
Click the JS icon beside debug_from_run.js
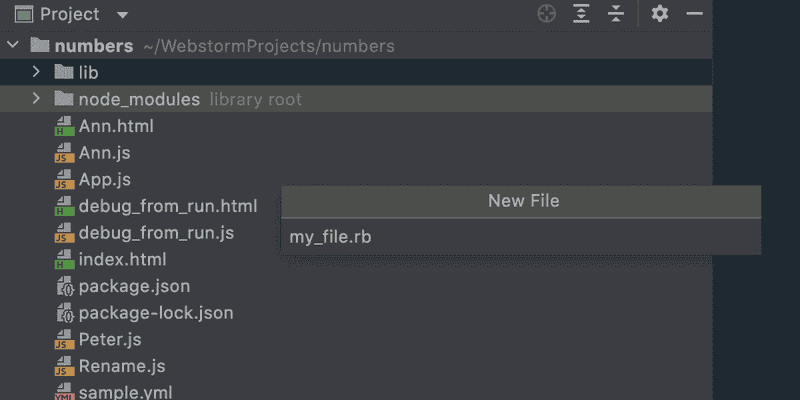[64, 233]
